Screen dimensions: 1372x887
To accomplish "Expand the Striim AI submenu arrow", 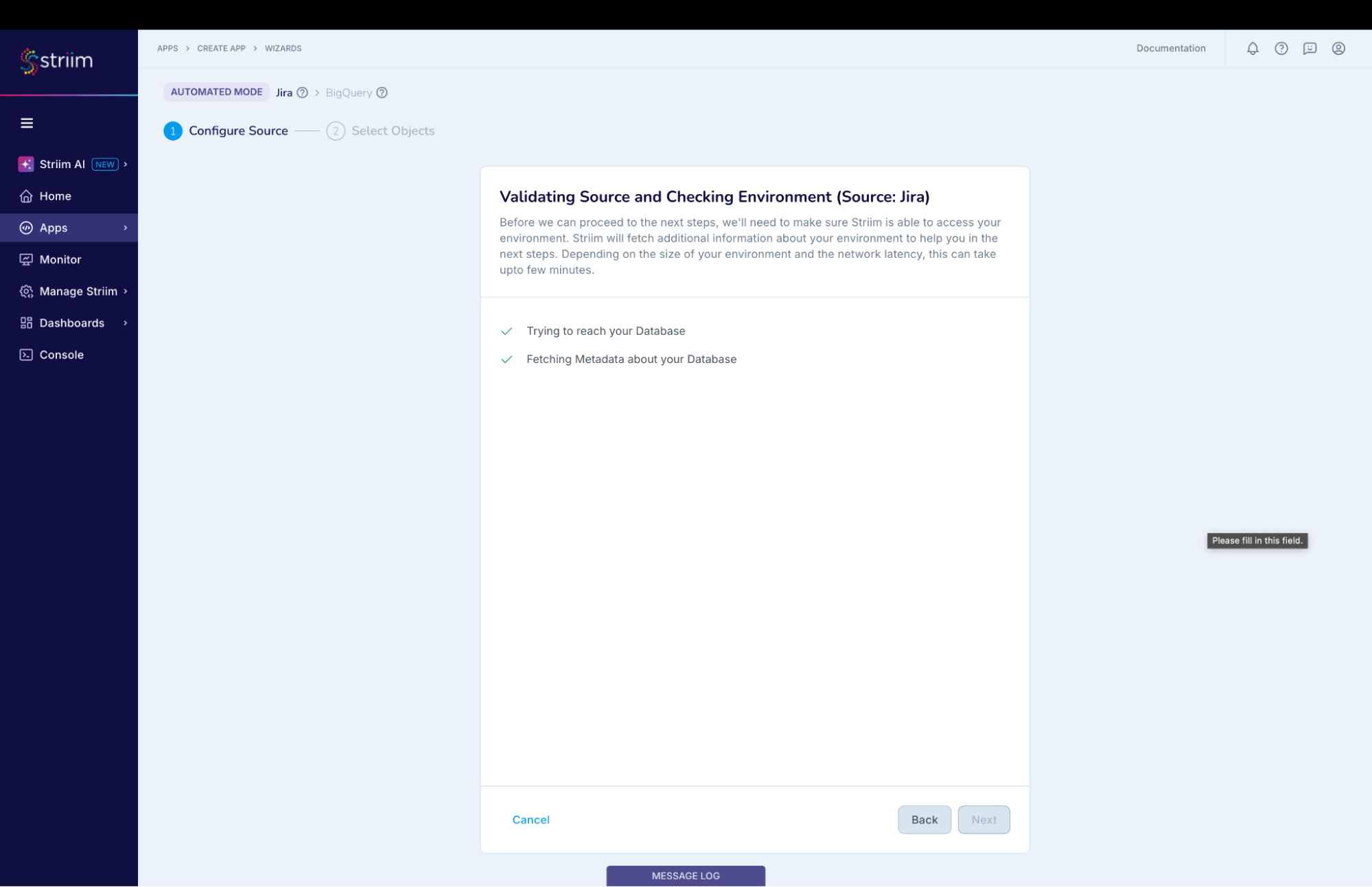I will [126, 164].
